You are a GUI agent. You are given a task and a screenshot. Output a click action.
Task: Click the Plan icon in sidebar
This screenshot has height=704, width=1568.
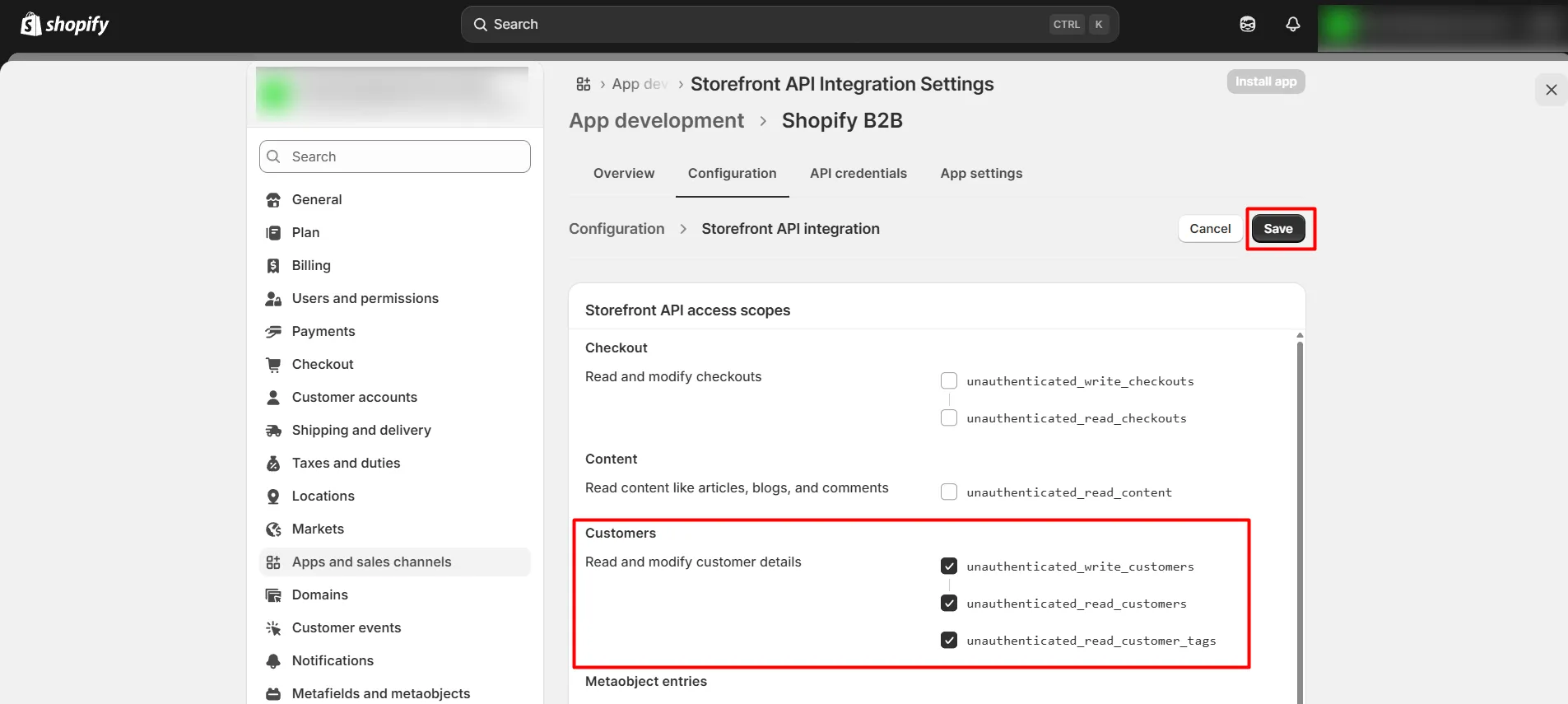pos(273,233)
